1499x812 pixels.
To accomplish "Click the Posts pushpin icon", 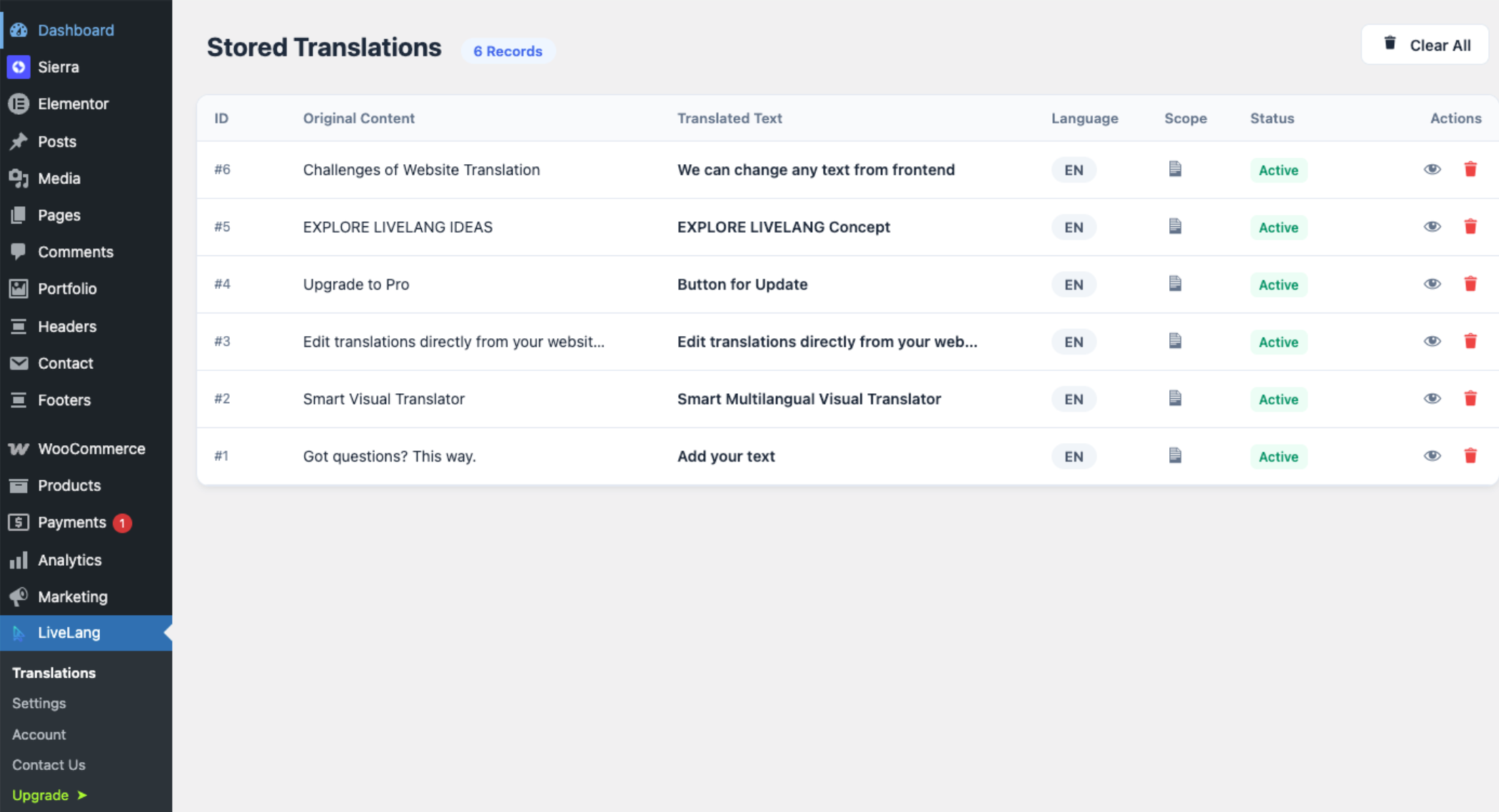I will (x=19, y=141).
